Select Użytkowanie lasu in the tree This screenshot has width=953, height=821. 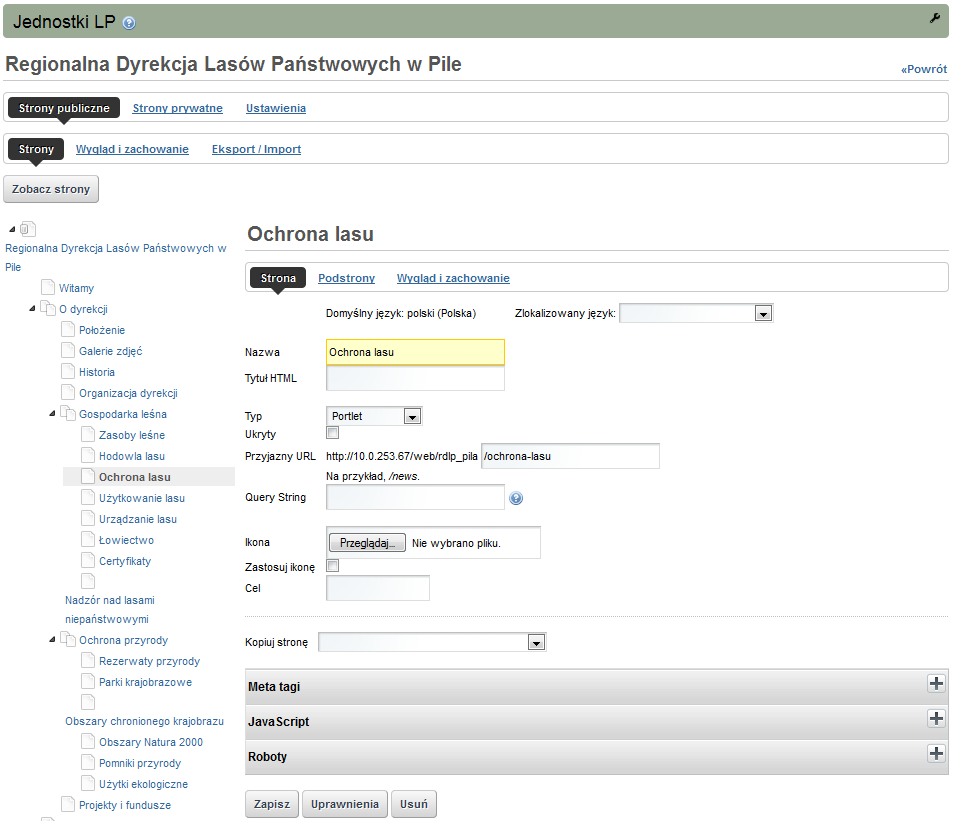142,498
